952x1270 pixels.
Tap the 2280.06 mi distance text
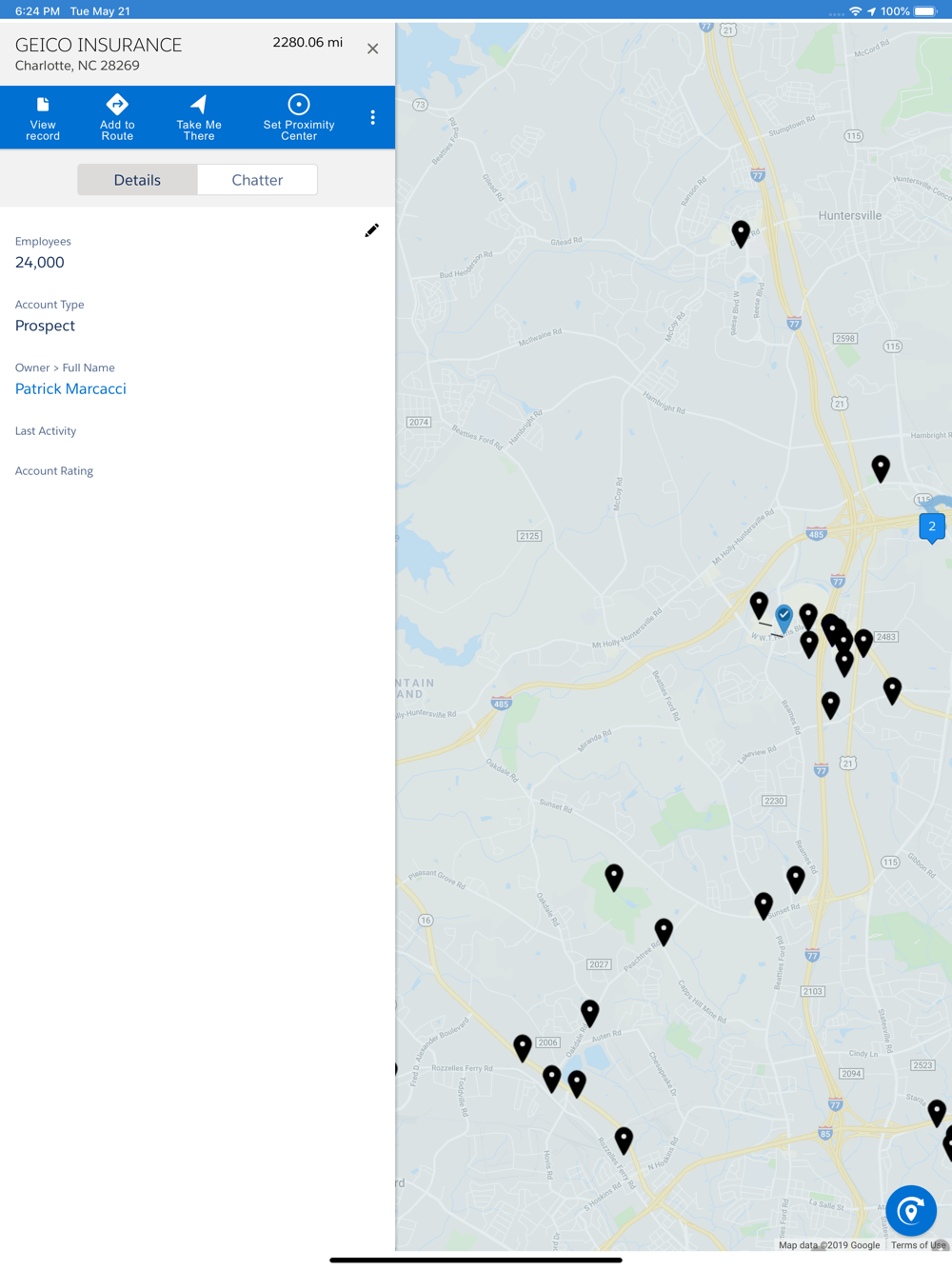[x=307, y=43]
